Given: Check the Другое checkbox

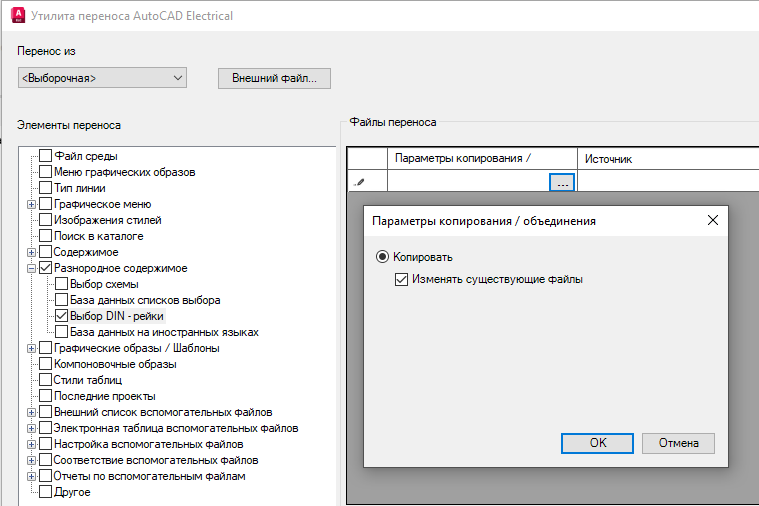Looking at the screenshot, I should pyautogui.click(x=46, y=492).
